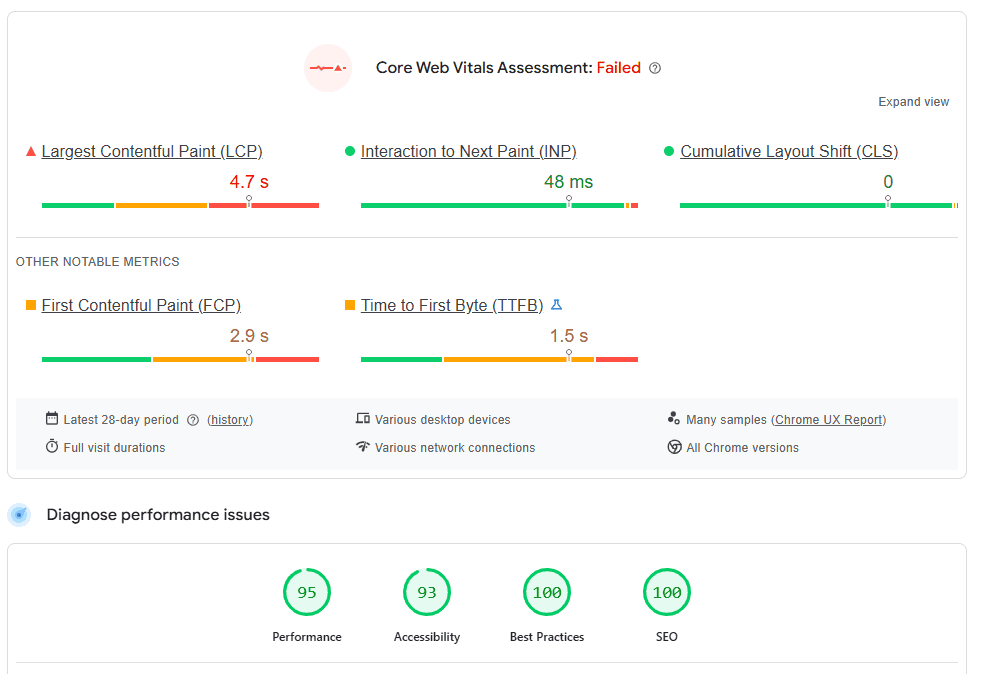Open the First Contentful Paint link
The width and height of the screenshot is (983, 674).
tap(140, 305)
